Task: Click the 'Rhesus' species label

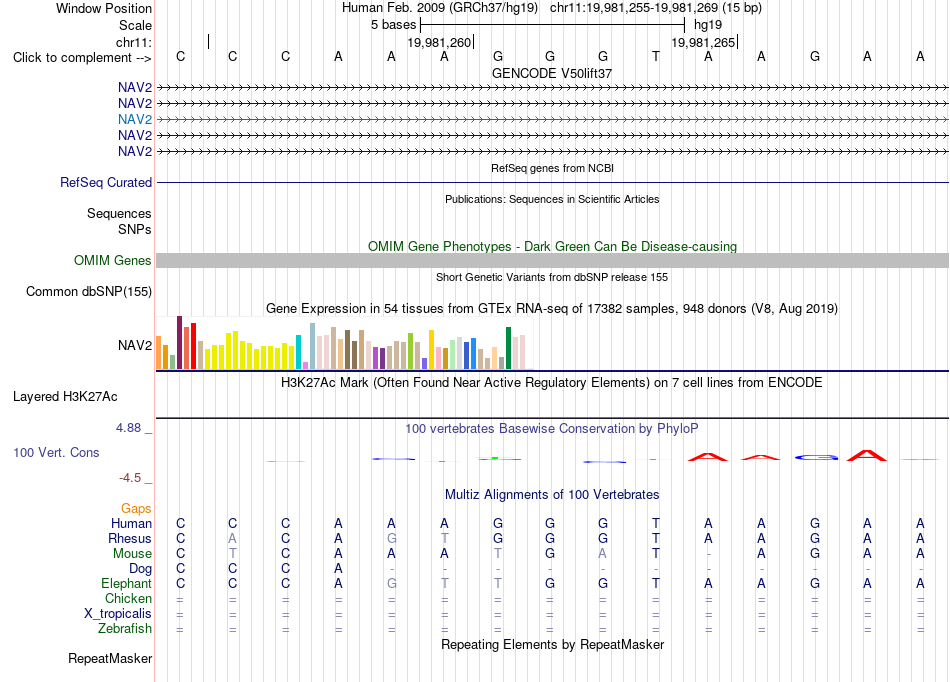Action: click(x=130, y=538)
